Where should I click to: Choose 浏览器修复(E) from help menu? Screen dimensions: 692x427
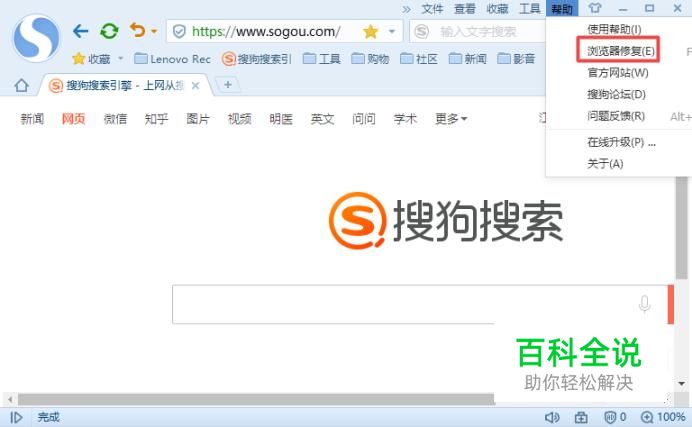[x=620, y=51]
